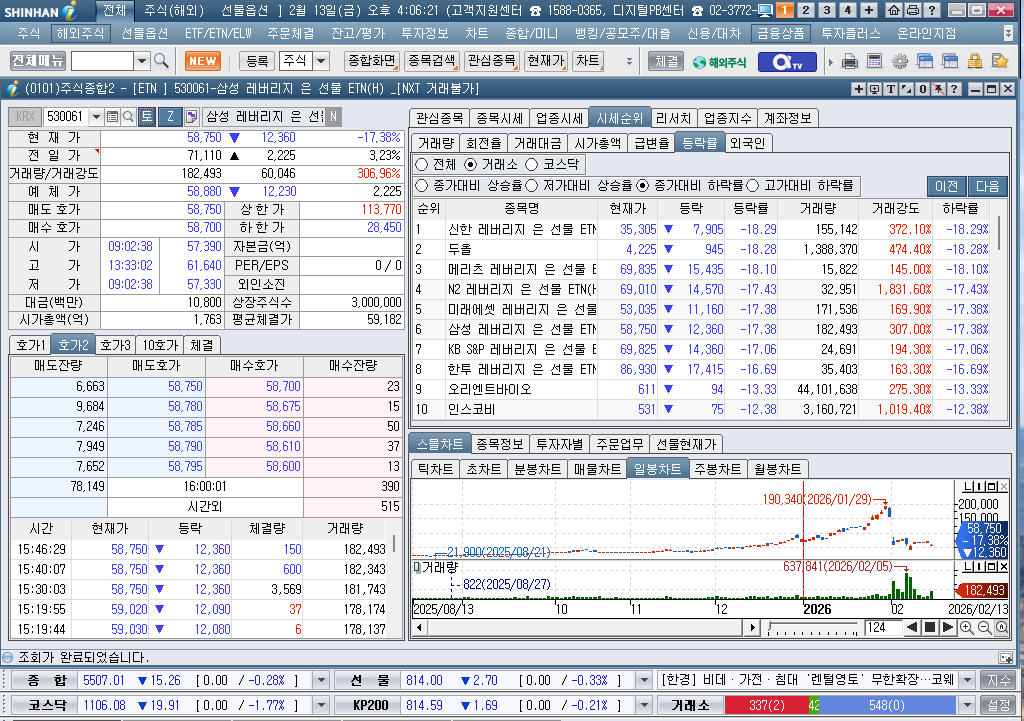Click the 다음 page button
This screenshot has width=1024, height=721.
point(987,186)
